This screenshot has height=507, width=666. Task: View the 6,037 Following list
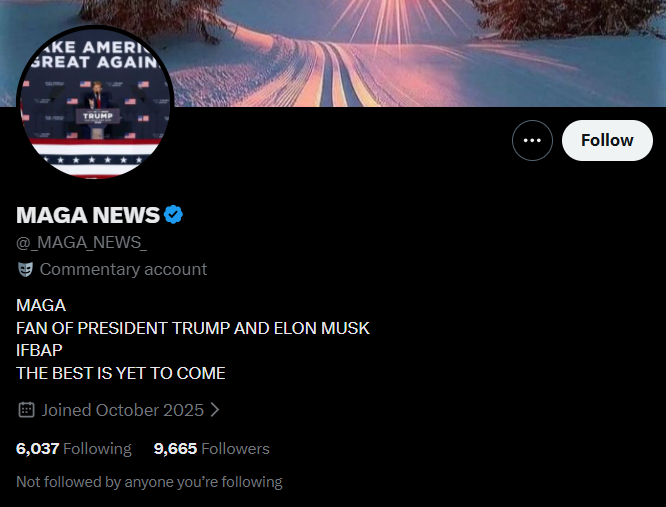click(73, 448)
